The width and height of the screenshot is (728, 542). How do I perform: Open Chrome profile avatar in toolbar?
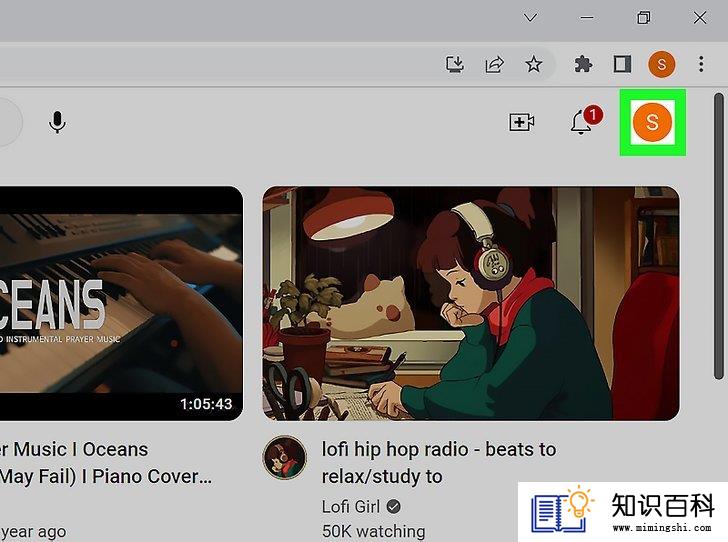coord(662,64)
